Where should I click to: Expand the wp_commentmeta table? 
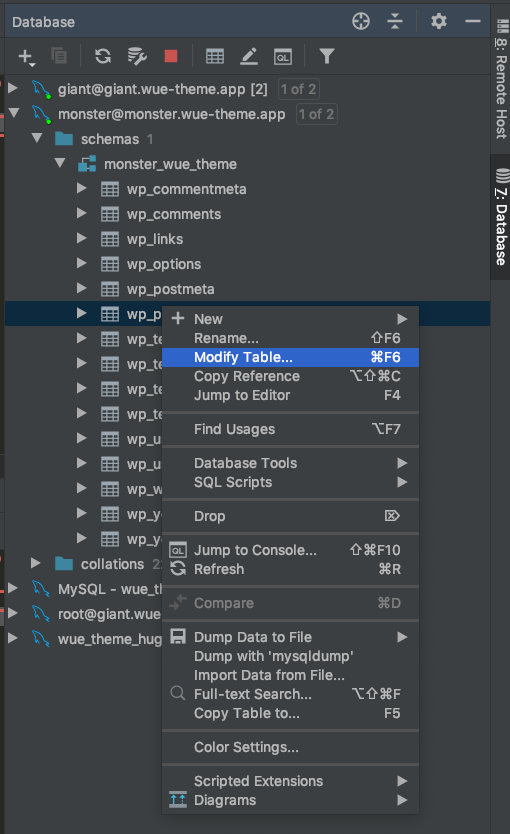tap(81, 188)
